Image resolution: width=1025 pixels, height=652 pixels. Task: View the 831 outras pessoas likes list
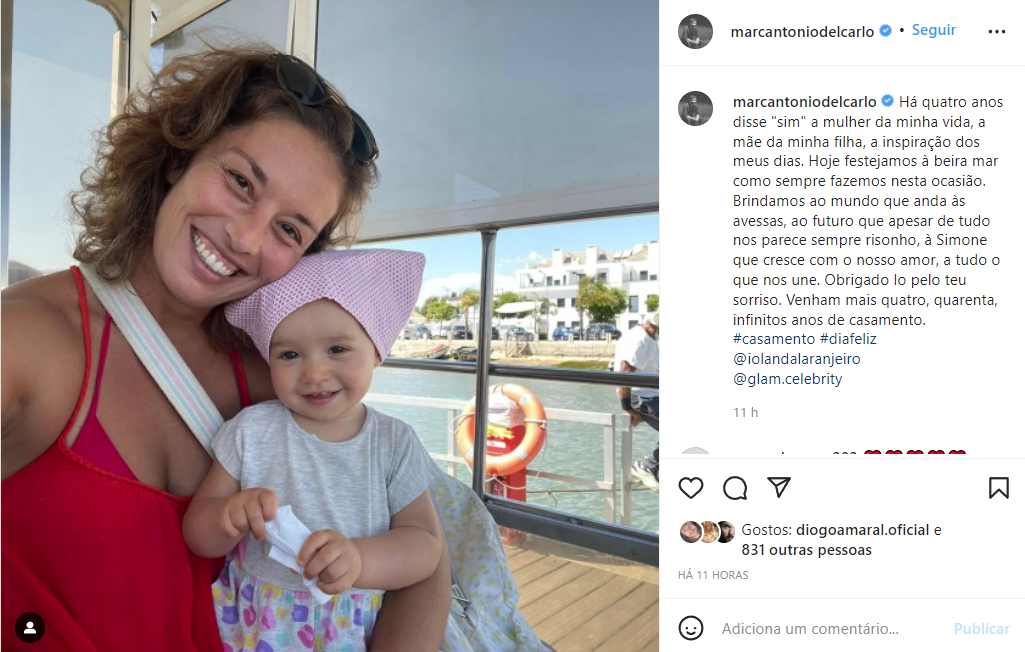(806, 550)
